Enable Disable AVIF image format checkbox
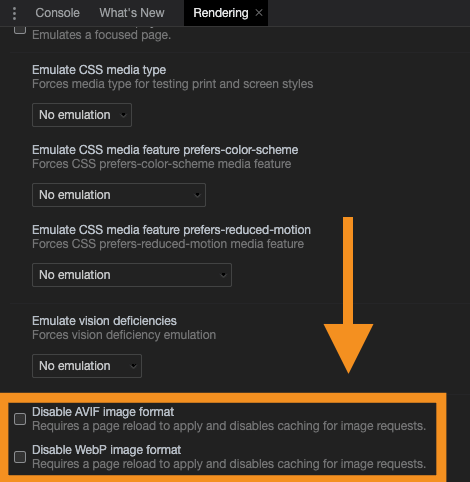Image resolution: width=470 pixels, height=482 pixels. click(20, 419)
